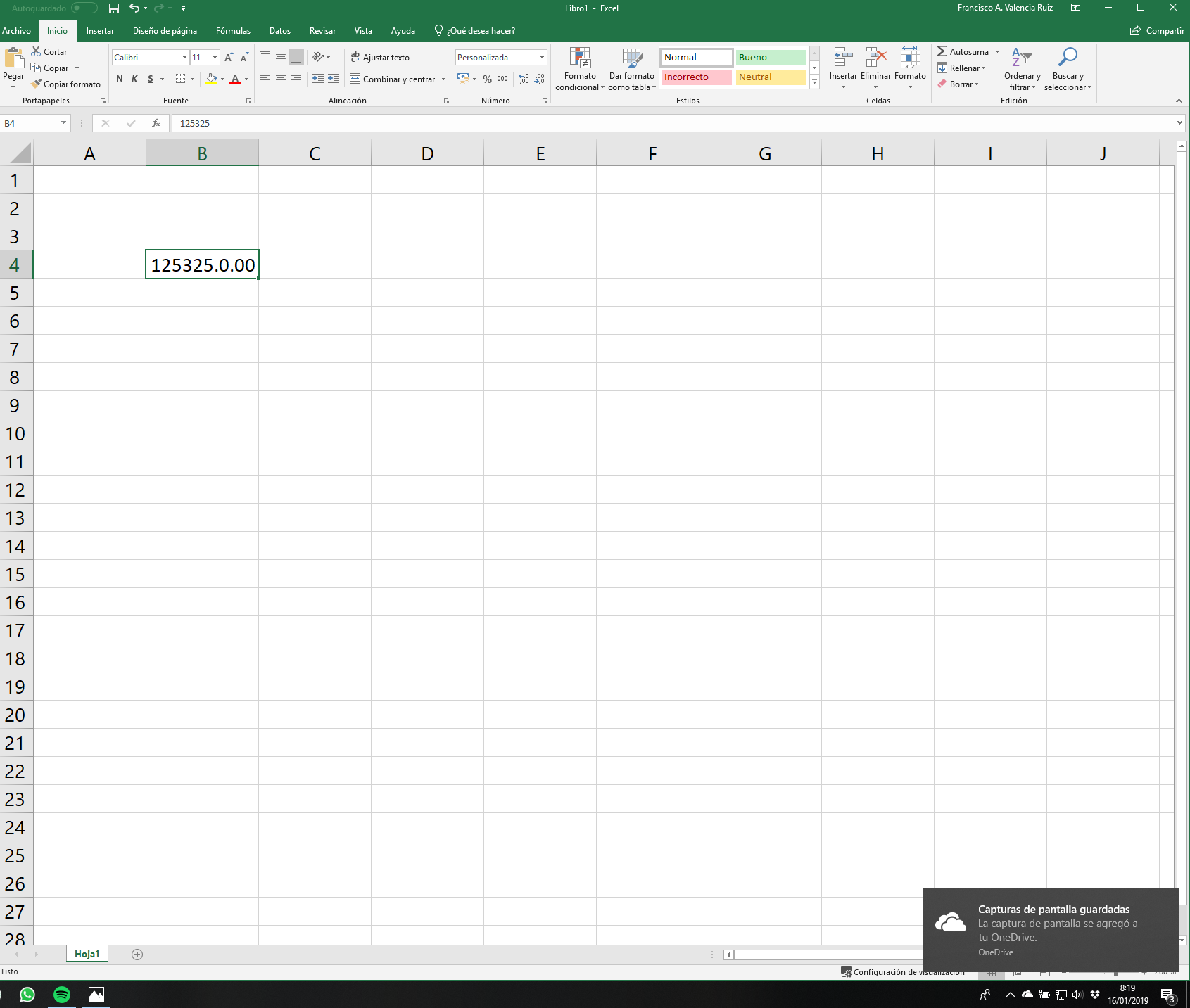The height and width of the screenshot is (1008, 1190).
Task: Switch to Fórmulas tab
Action: (x=233, y=31)
